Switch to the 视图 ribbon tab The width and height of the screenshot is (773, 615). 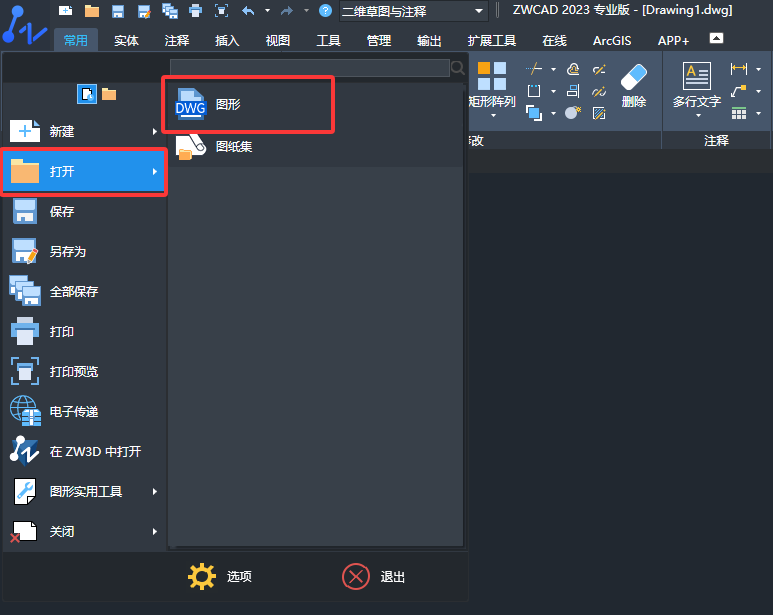(278, 40)
